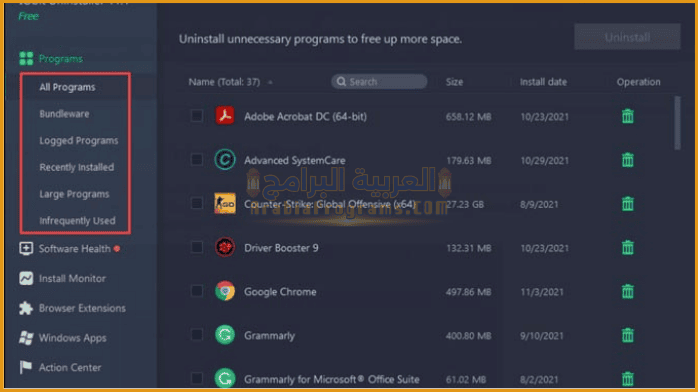Viewport: 698px width, 392px height.
Task: Open Browser Extensions section
Action: [82, 308]
